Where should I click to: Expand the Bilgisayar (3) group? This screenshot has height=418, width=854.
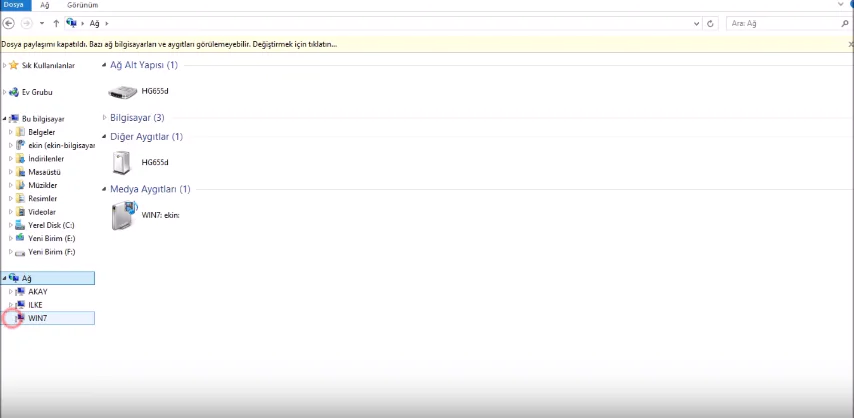point(105,118)
